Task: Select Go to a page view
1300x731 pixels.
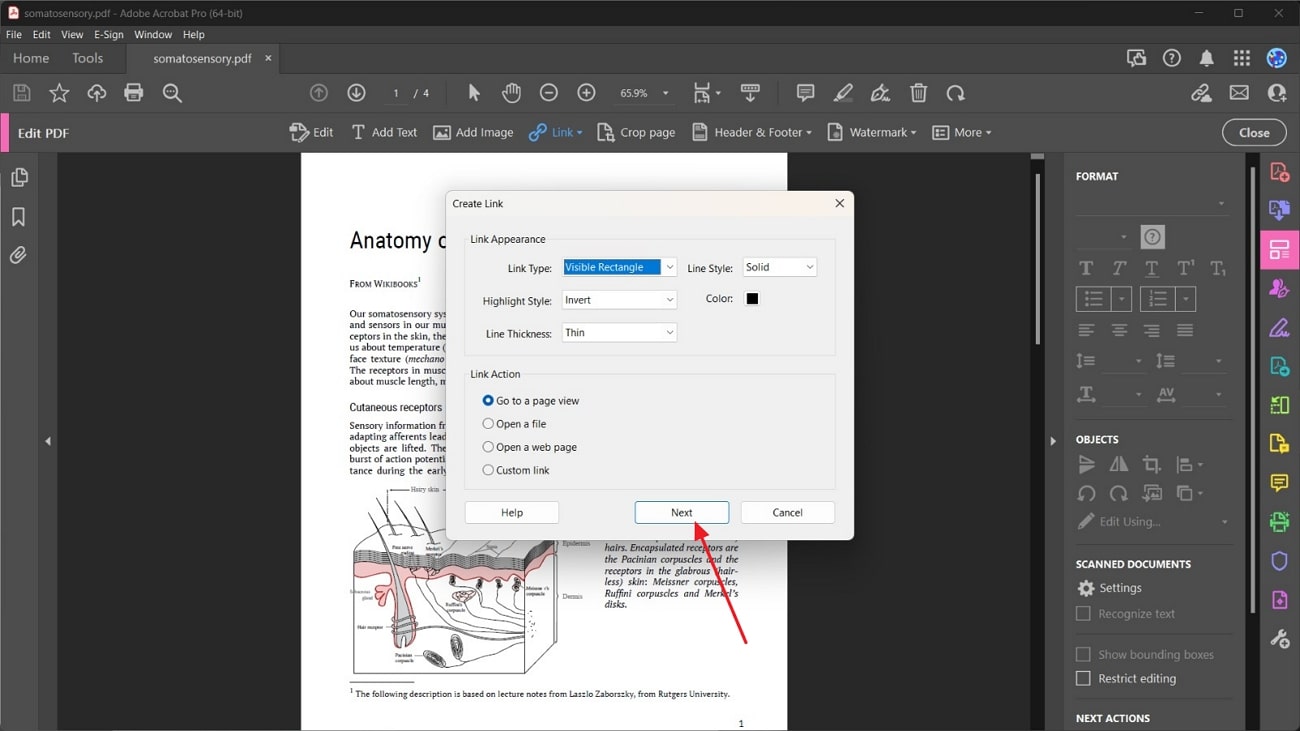Action: 530,400
